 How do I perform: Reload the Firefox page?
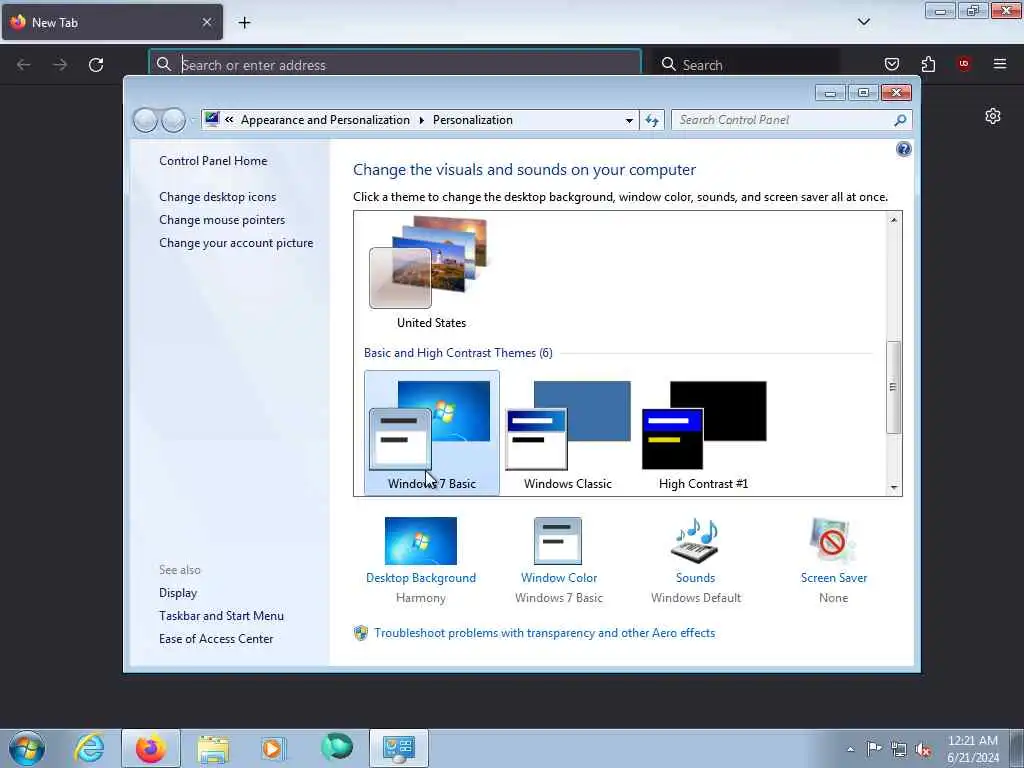click(x=96, y=65)
